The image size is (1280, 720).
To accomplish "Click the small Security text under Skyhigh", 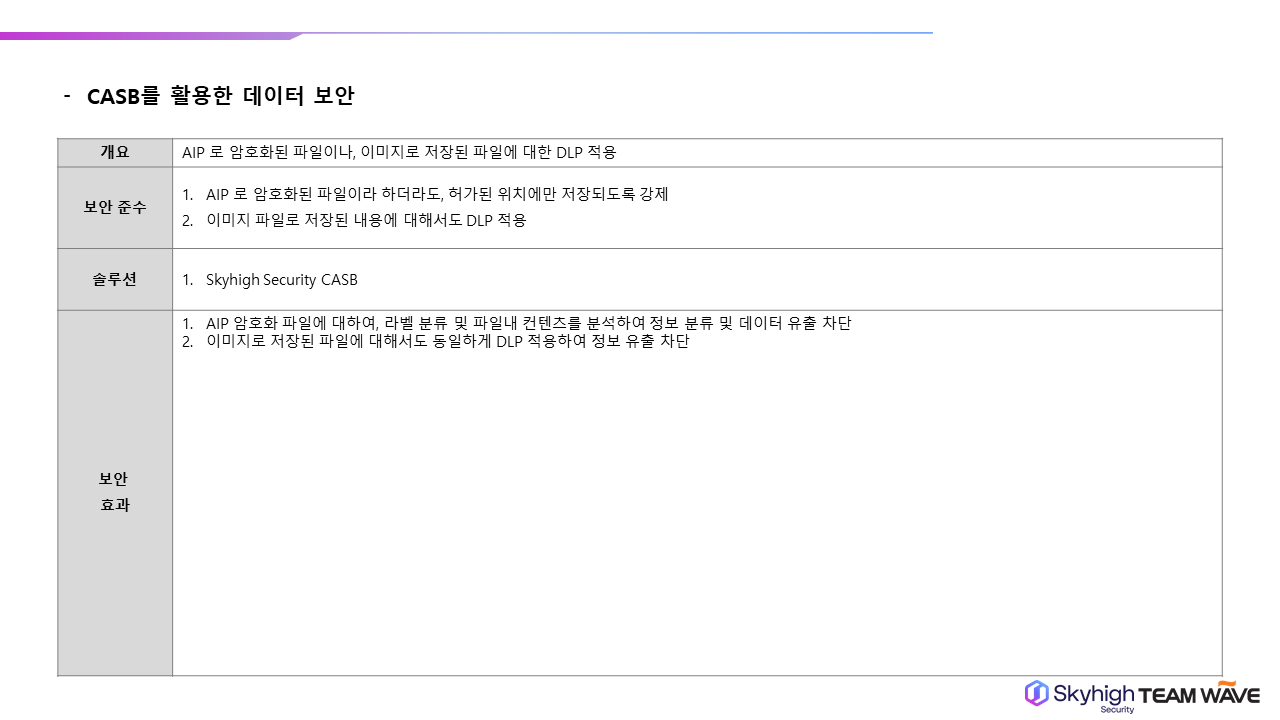I will (x=1117, y=710).
